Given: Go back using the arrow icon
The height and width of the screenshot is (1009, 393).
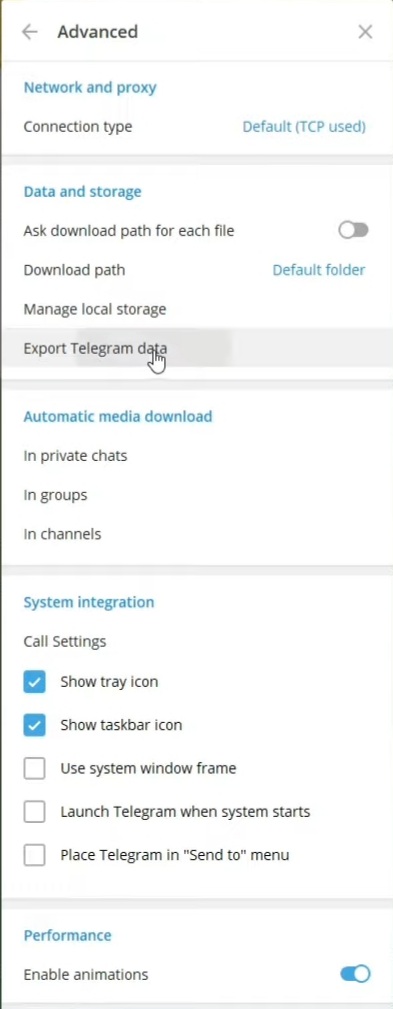Looking at the screenshot, I should coord(30,32).
